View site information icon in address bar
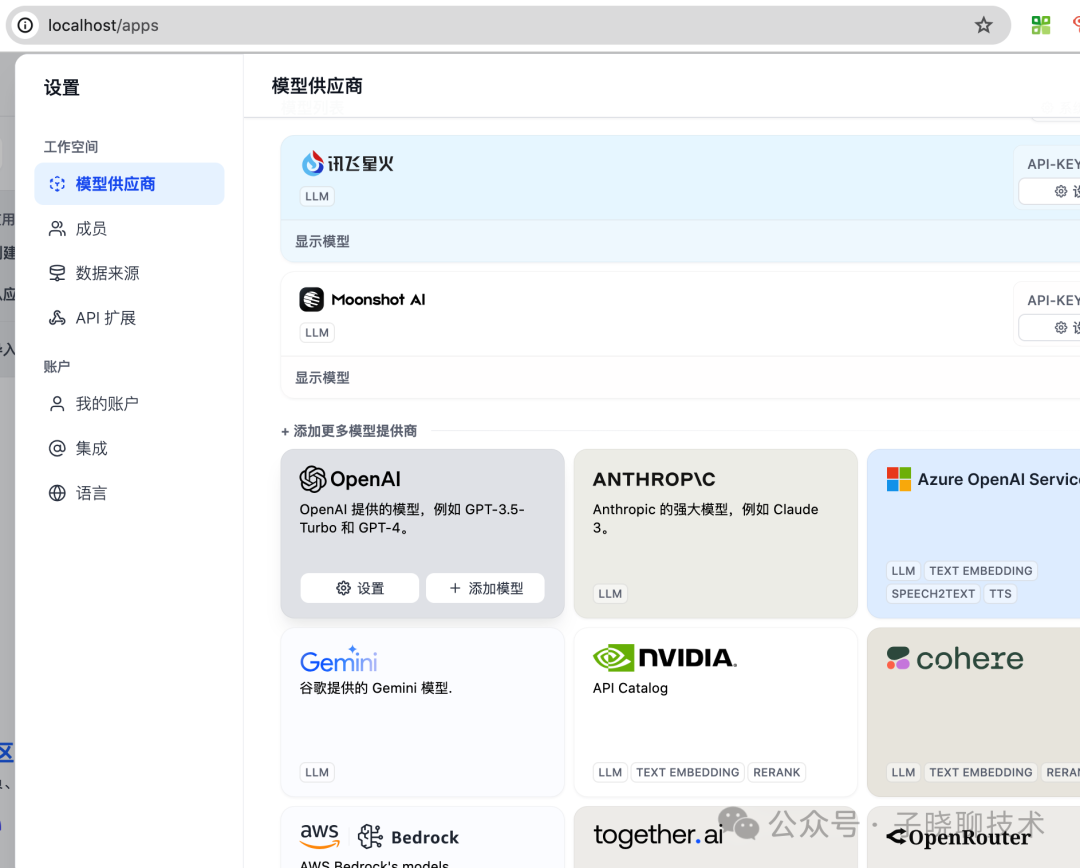 pyautogui.click(x=25, y=25)
